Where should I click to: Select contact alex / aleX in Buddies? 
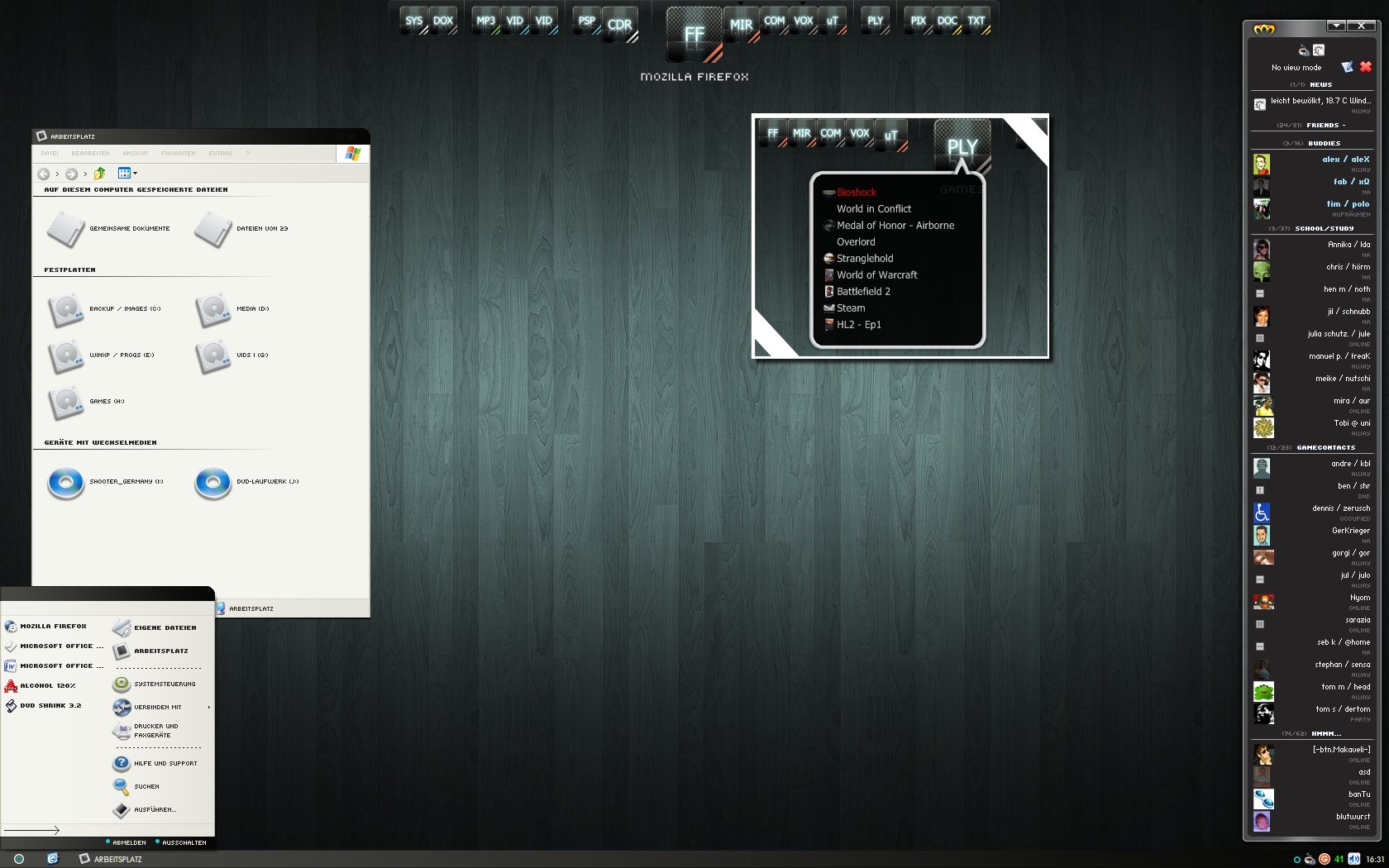[1311, 164]
